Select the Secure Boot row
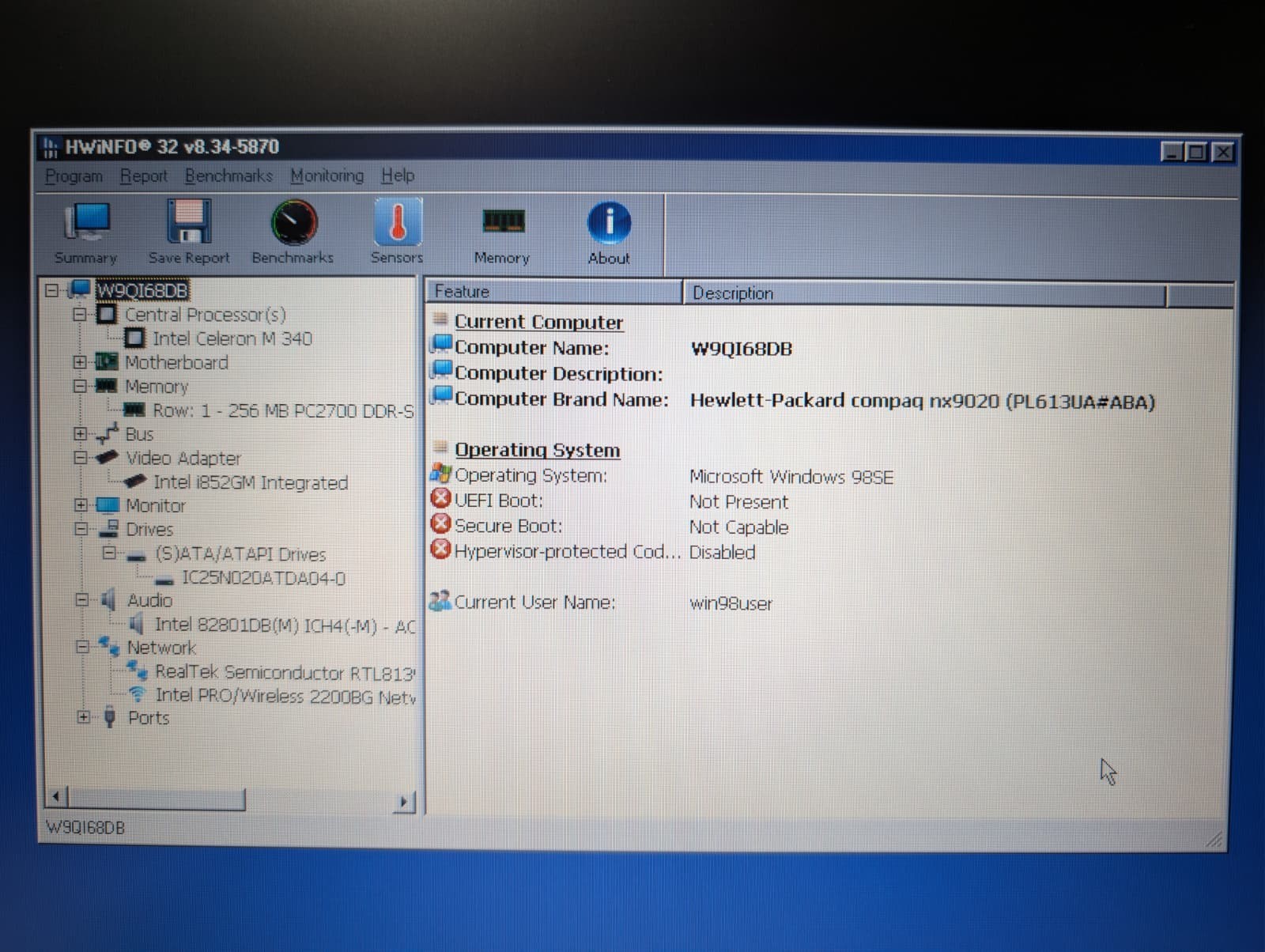The height and width of the screenshot is (952, 1265). (x=609, y=527)
